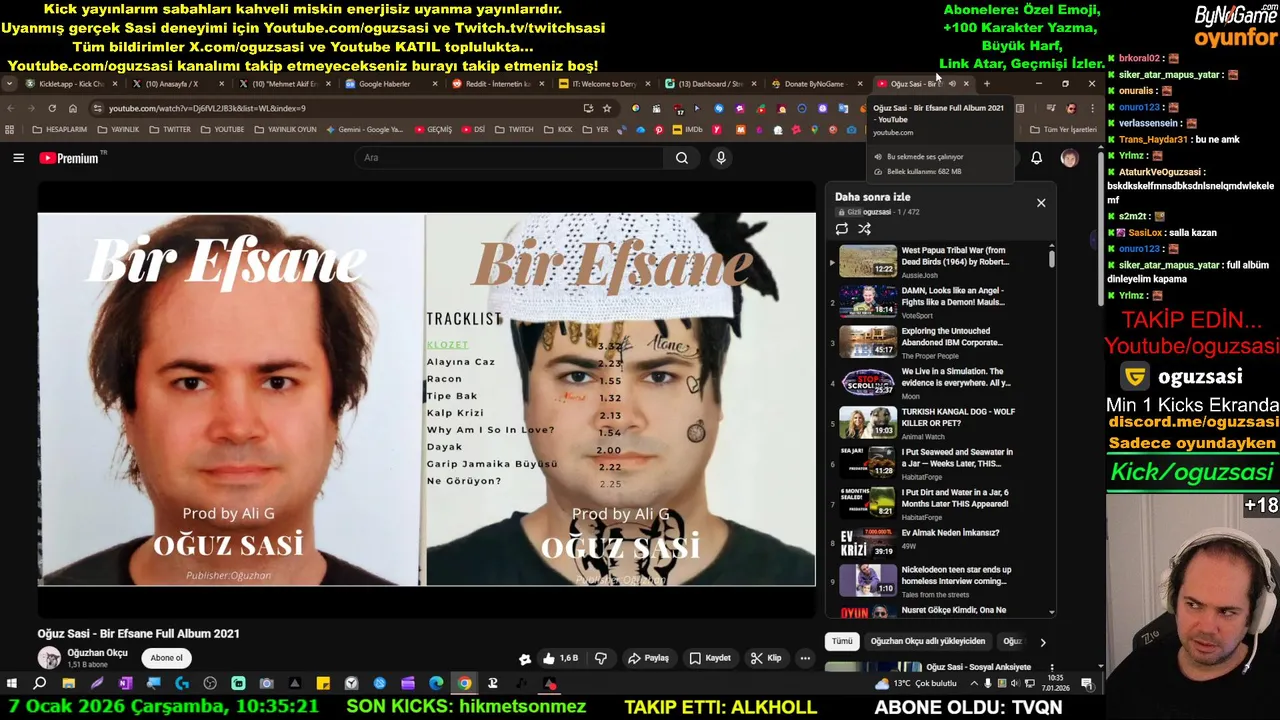
Task: Play West Papua Tribal War playlist video
Action: click(x=935, y=261)
